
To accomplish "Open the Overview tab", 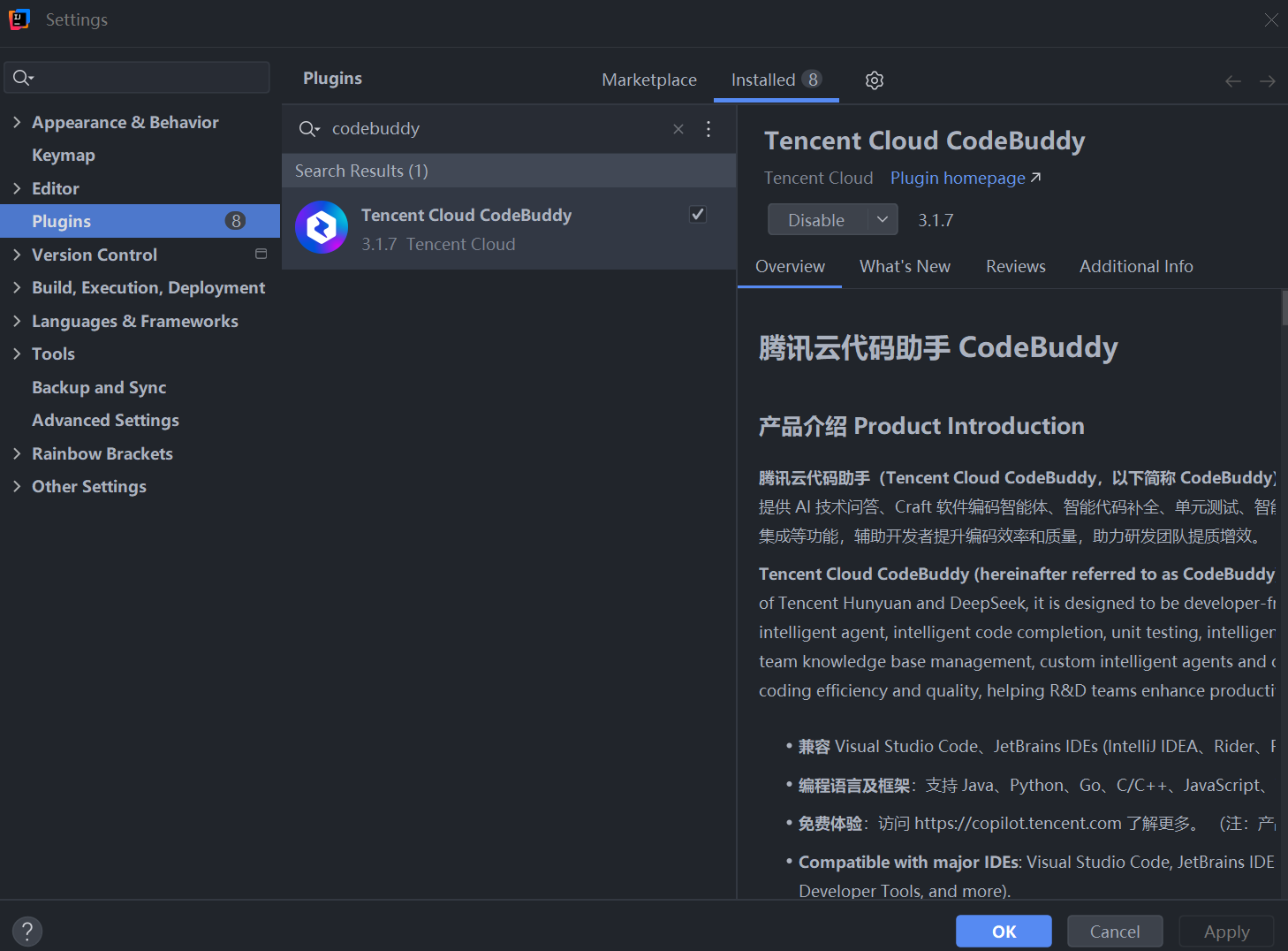I will tap(790, 267).
